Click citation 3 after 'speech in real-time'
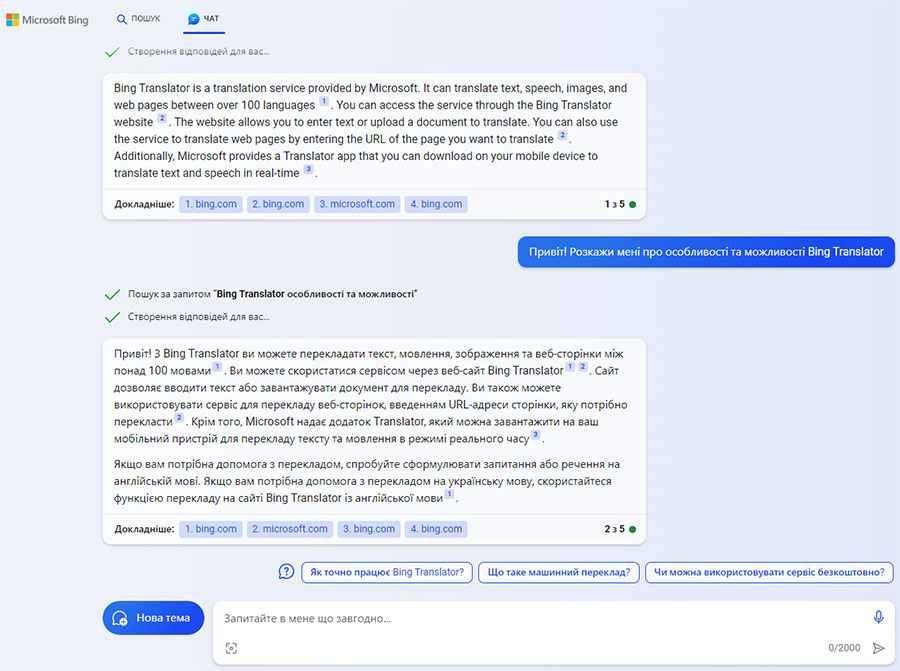The height and width of the screenshot is (671, 900). click(x=308, y=169)
